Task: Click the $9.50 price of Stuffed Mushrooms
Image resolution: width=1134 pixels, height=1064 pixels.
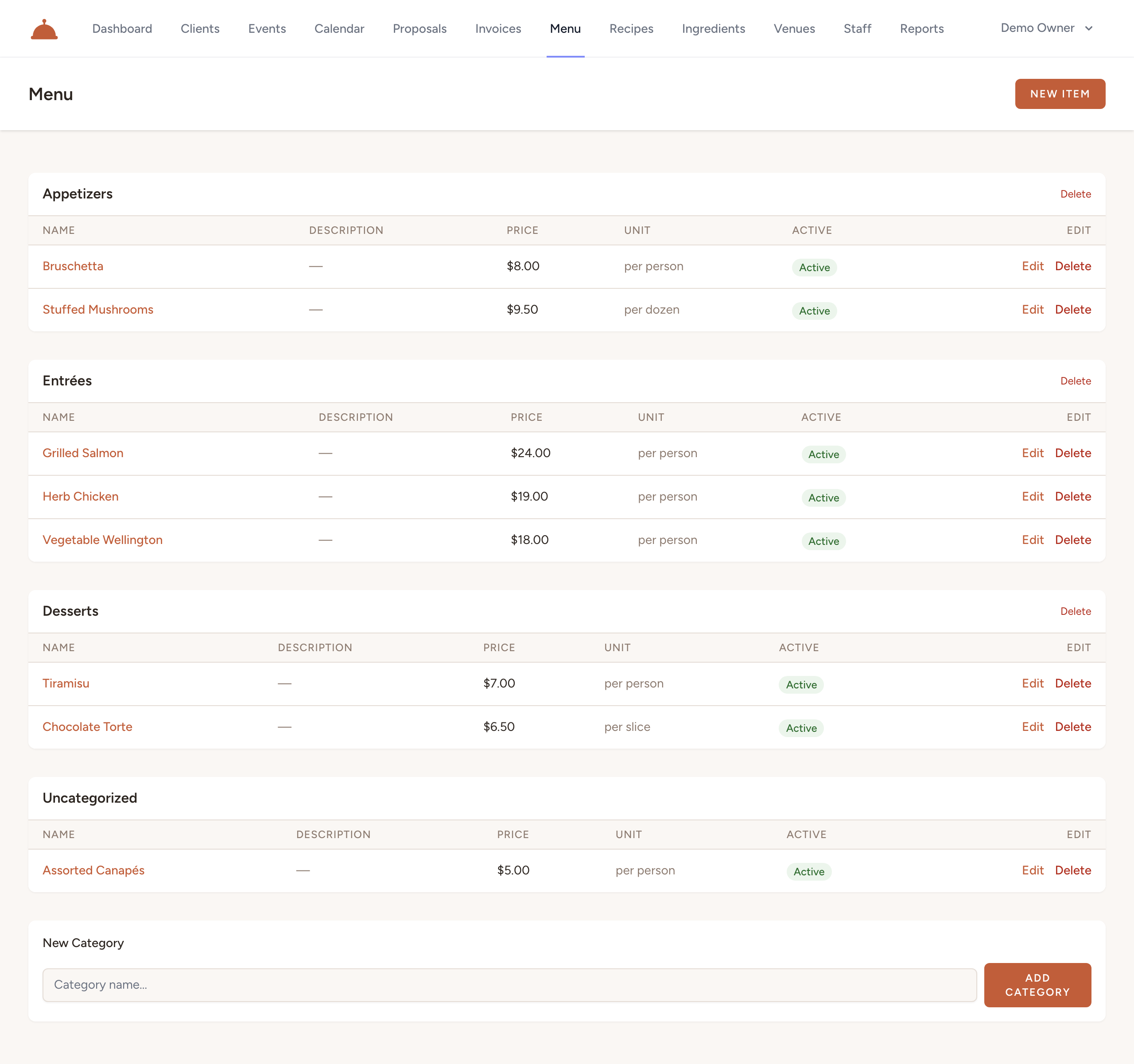Action: (x=523, y=309)
